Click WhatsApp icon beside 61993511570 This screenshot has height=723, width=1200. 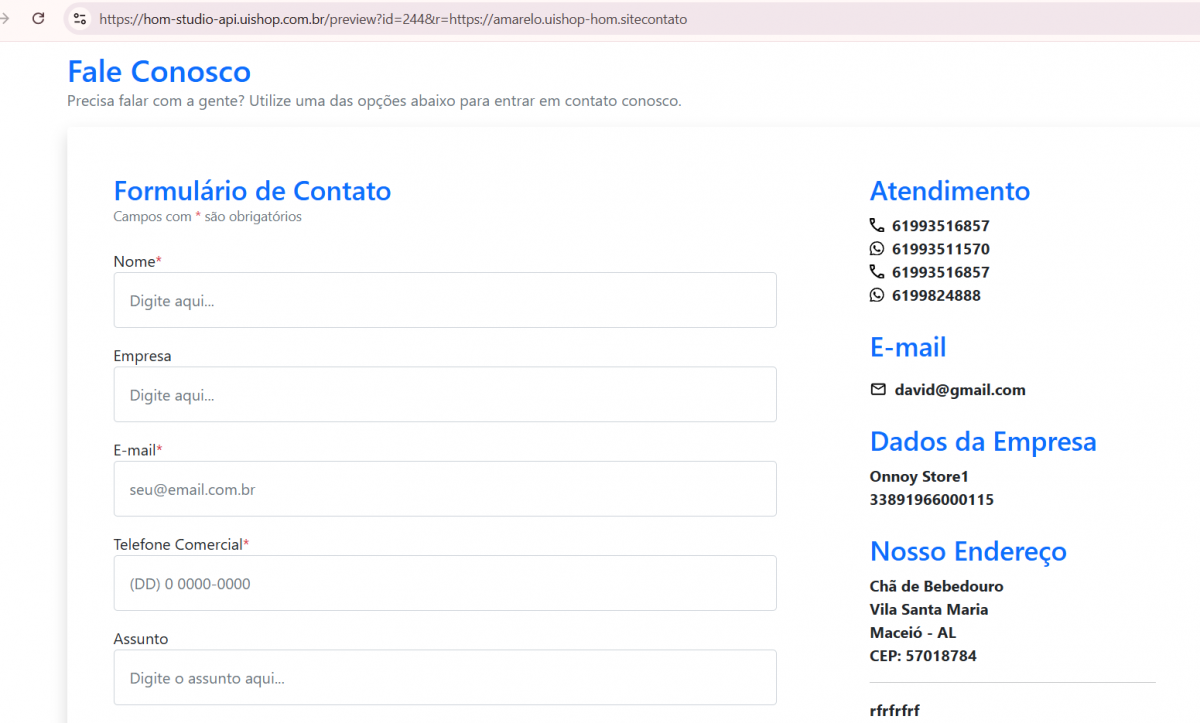(877, 249)
